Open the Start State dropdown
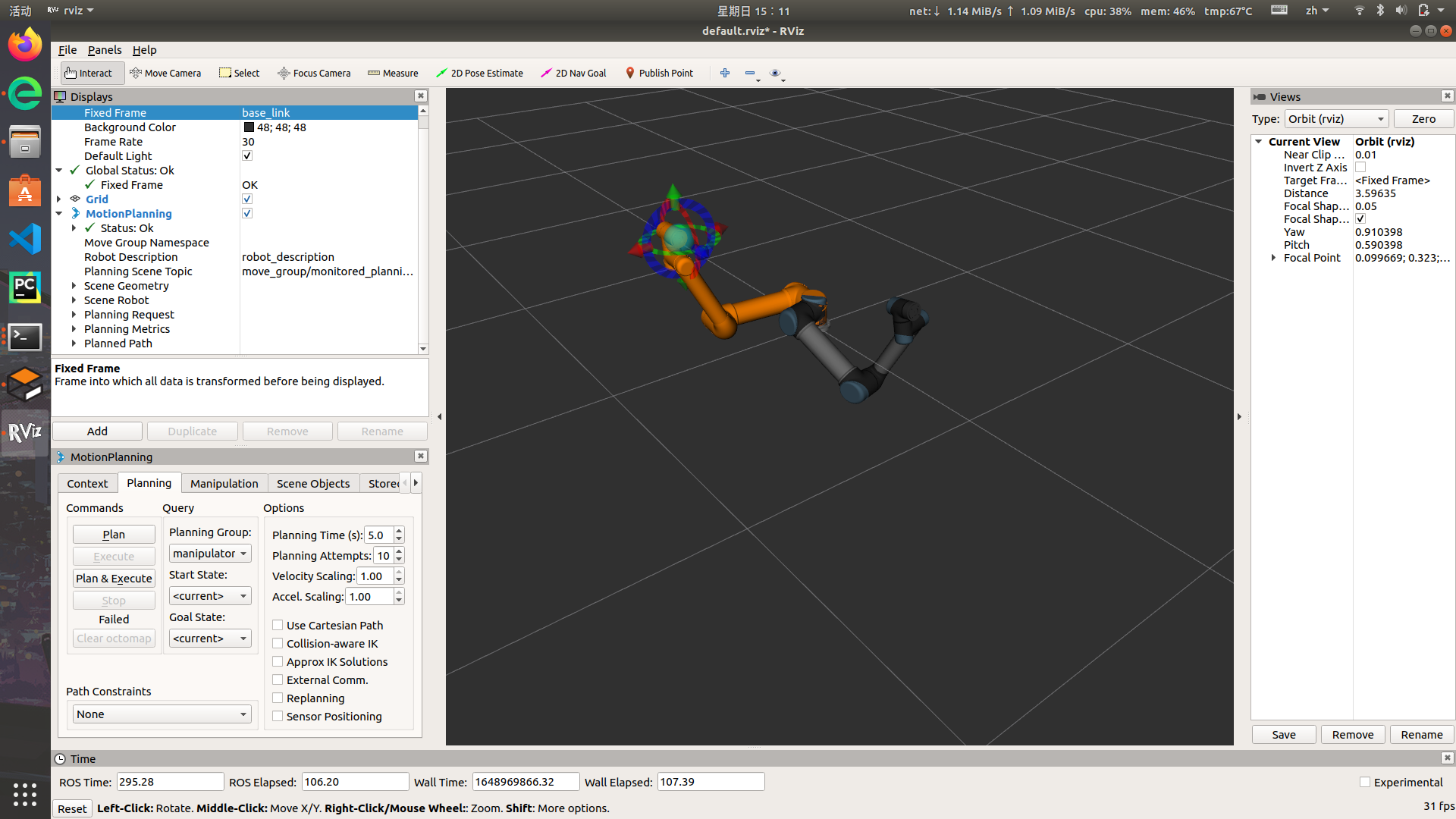This screenshot has height=819, width=1456. coord(210,596)
